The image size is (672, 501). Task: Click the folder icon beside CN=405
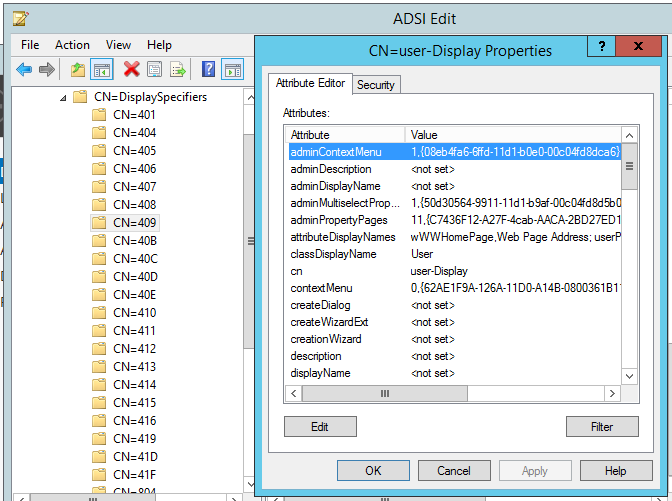coord(99,151)
